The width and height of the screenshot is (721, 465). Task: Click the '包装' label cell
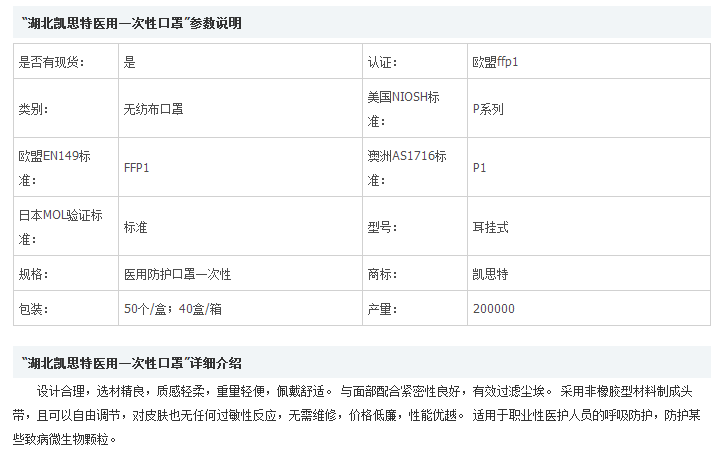33,309
